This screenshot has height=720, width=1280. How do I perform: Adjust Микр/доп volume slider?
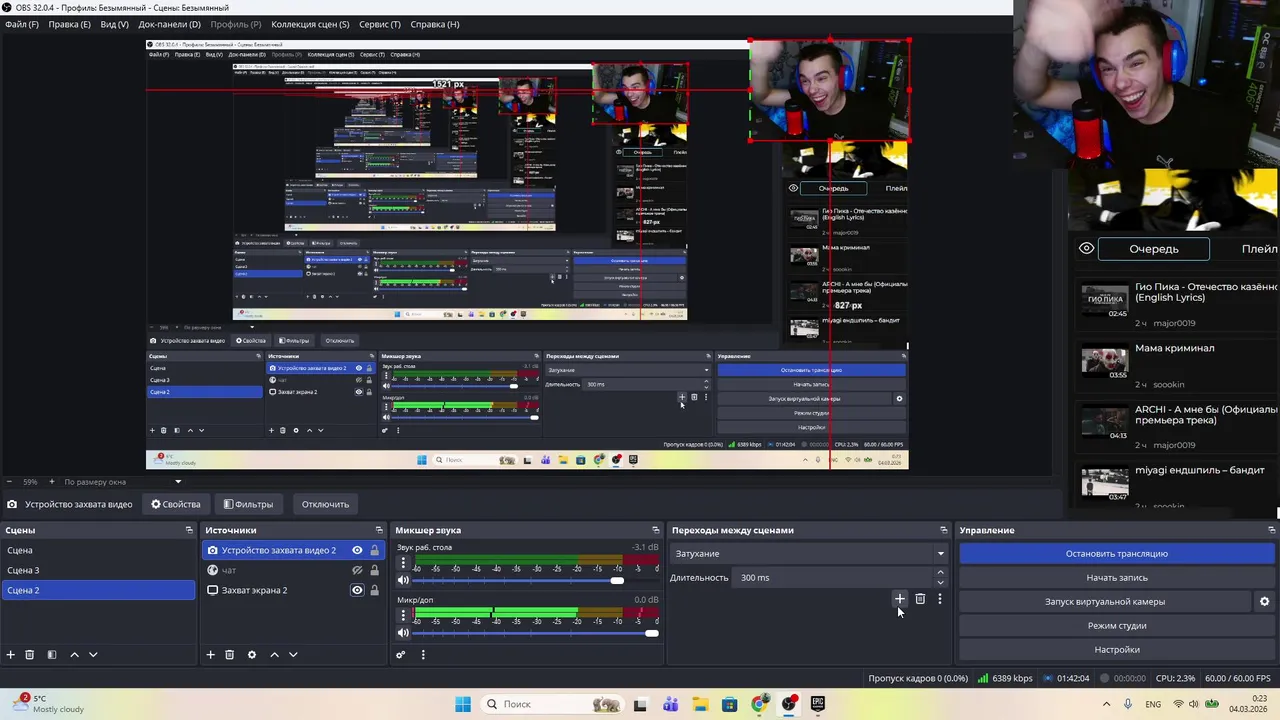(x=652, y=633)
